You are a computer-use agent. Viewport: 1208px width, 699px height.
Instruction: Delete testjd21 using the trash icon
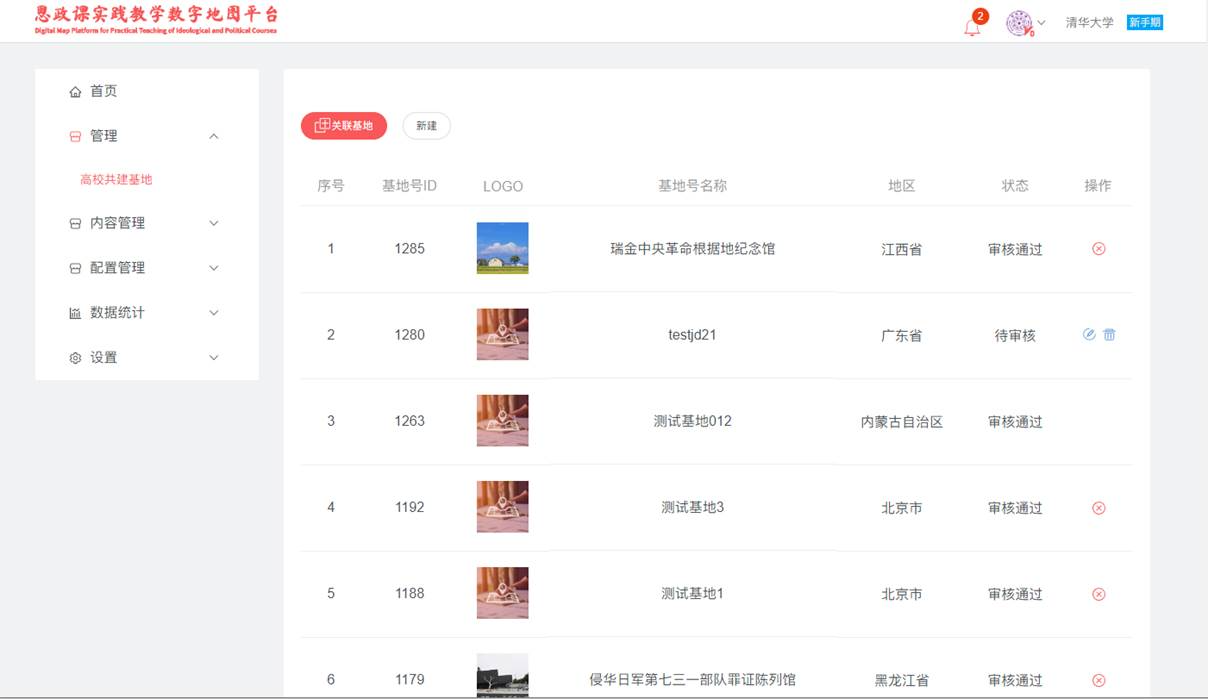point(1109,335)
